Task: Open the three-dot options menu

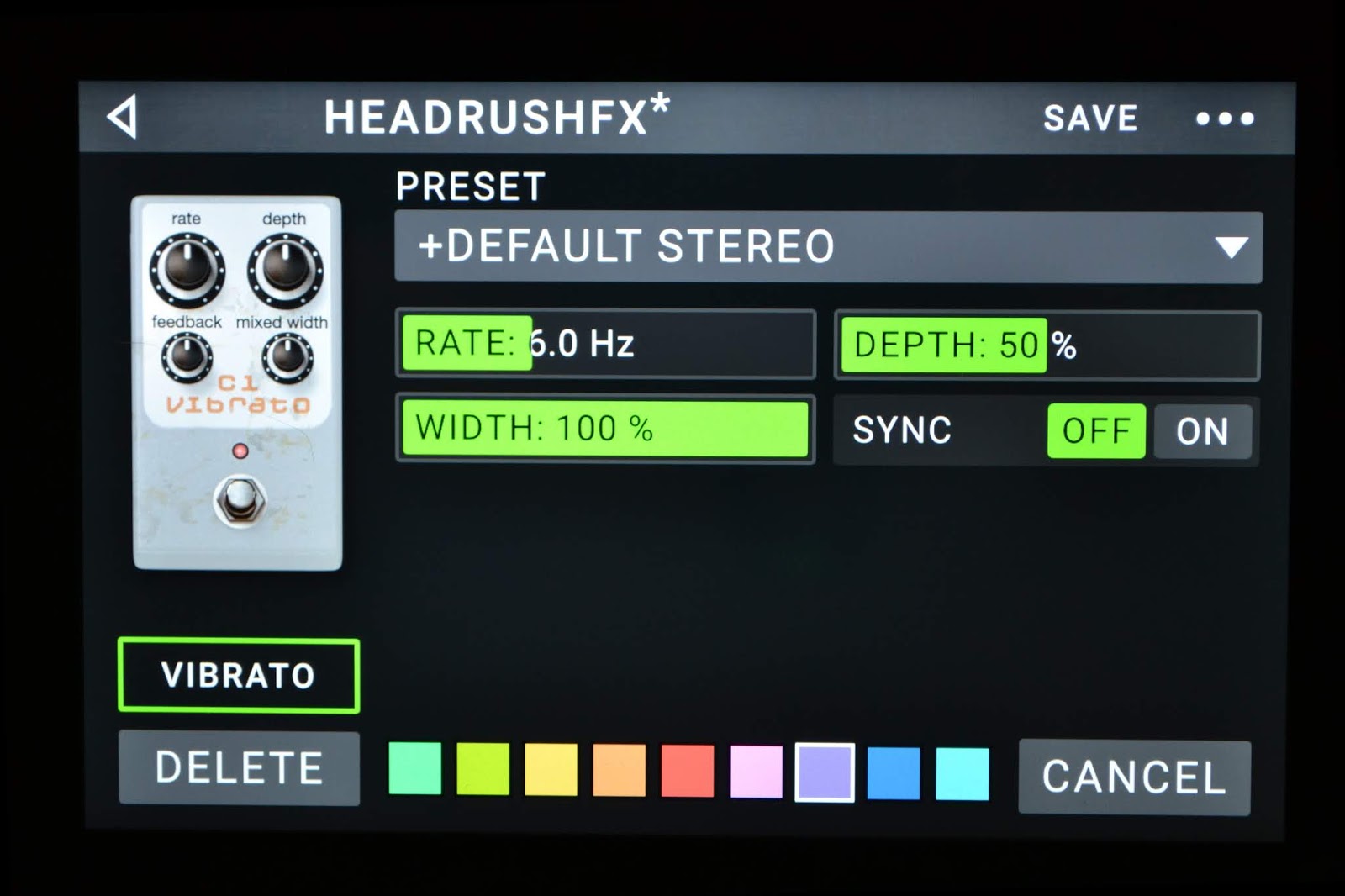Action: (1224, 120)
